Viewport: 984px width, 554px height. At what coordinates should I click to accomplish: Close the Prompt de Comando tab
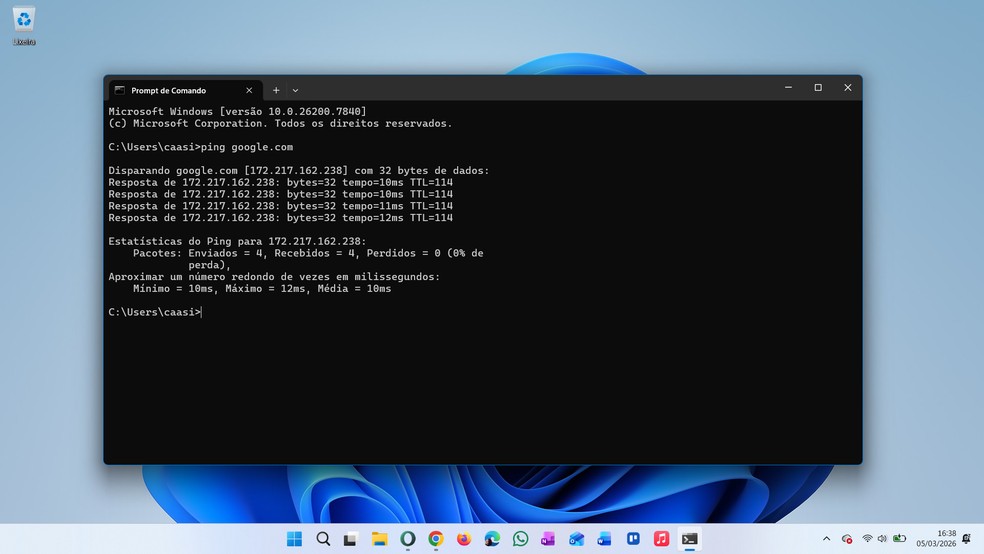coord(249,90)
